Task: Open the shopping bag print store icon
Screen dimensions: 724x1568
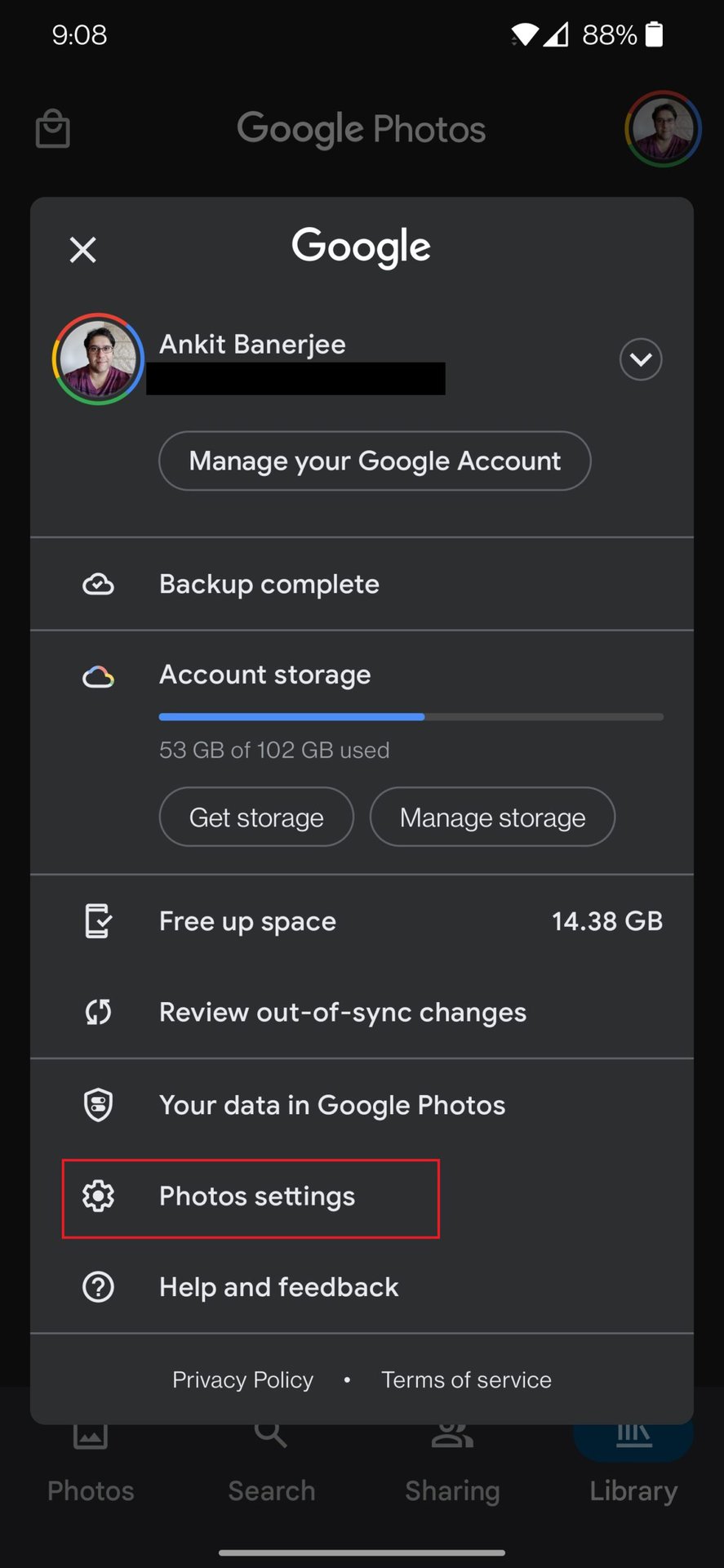Action: 53,129
